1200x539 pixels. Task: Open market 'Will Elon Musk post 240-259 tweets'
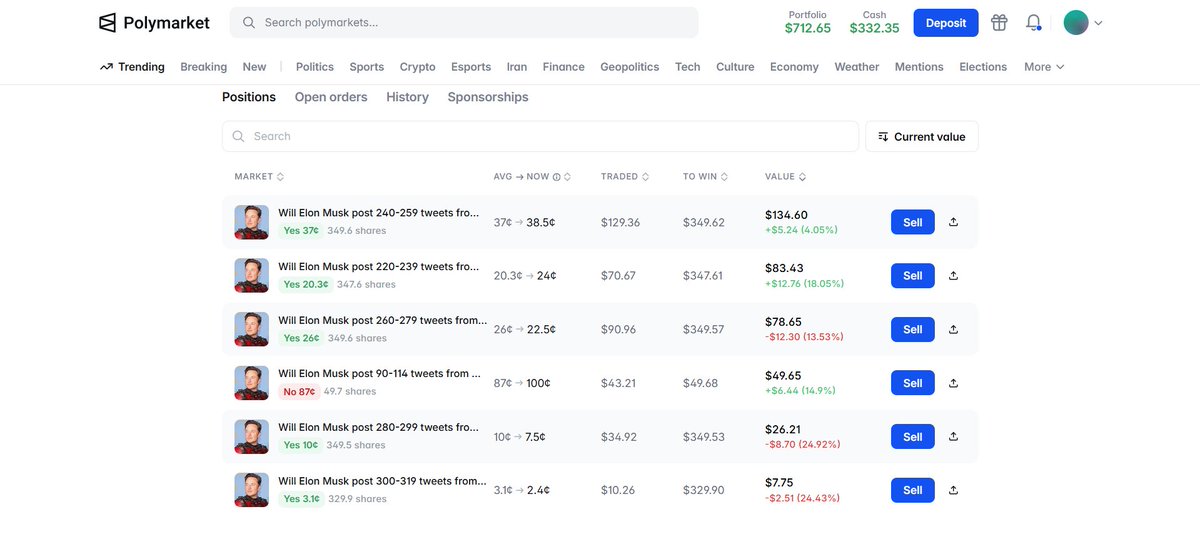379,213
